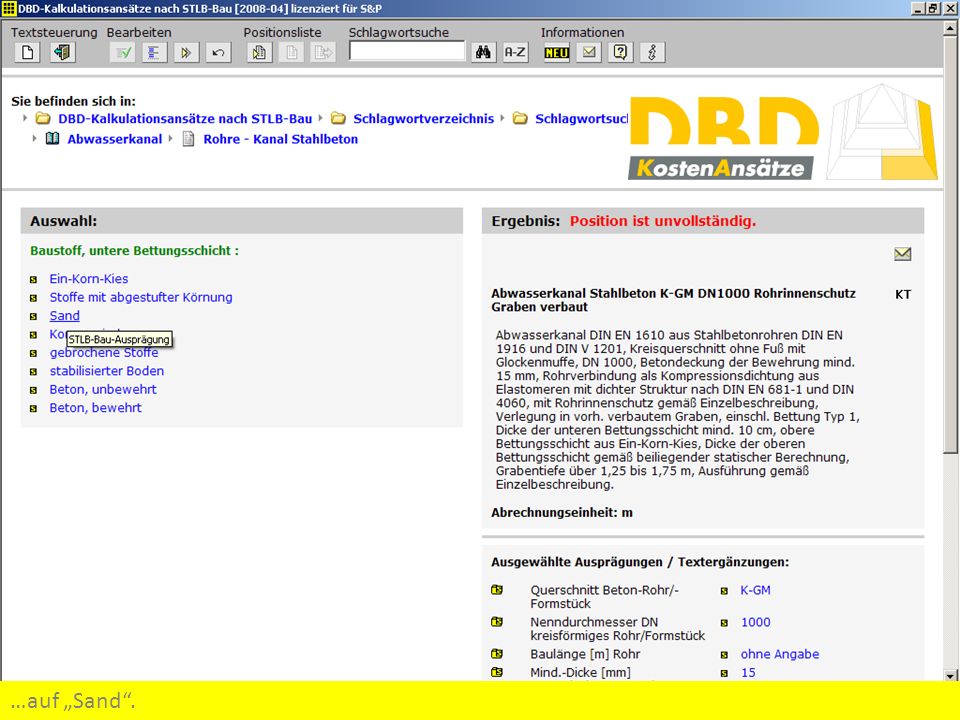
Task: Edit the K-GM cross-section value
Action: pyautogui.click(x=756, y=590)
